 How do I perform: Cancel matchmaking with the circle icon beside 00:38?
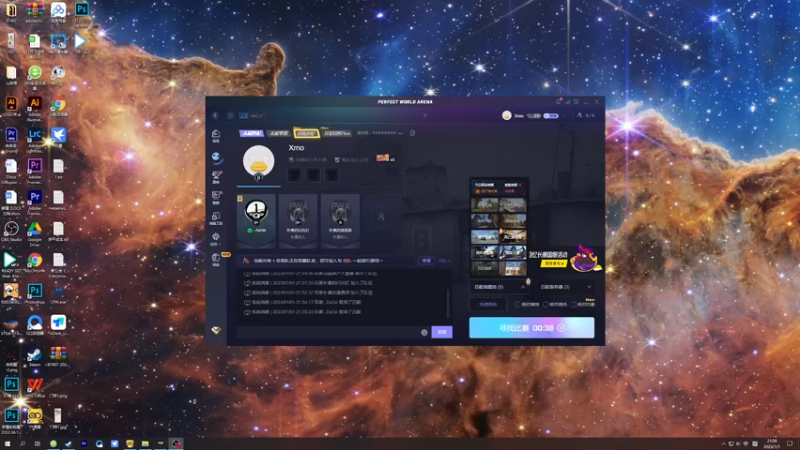click(561, 328)
